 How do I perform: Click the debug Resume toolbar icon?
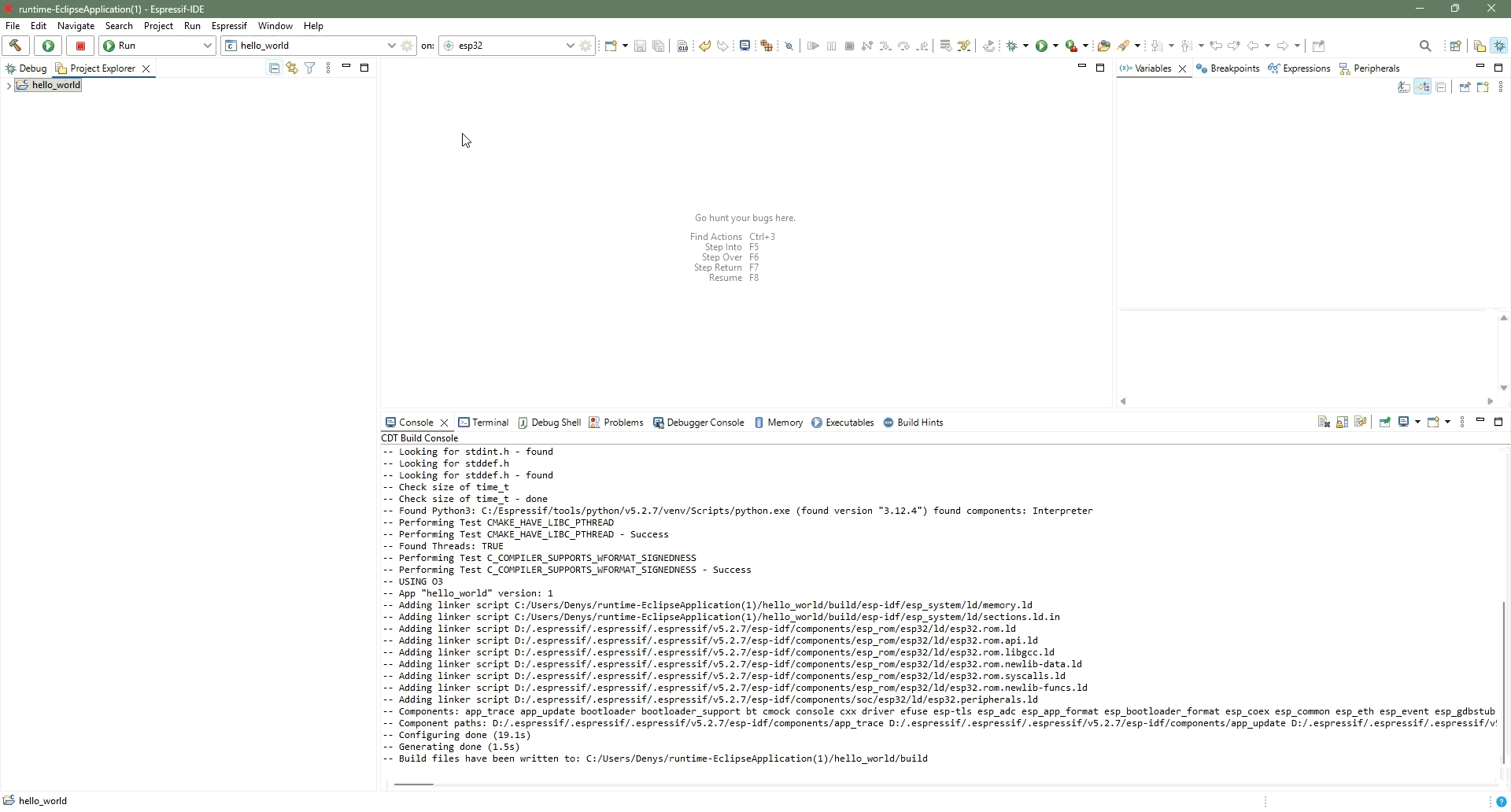click(x=813, y=46)
